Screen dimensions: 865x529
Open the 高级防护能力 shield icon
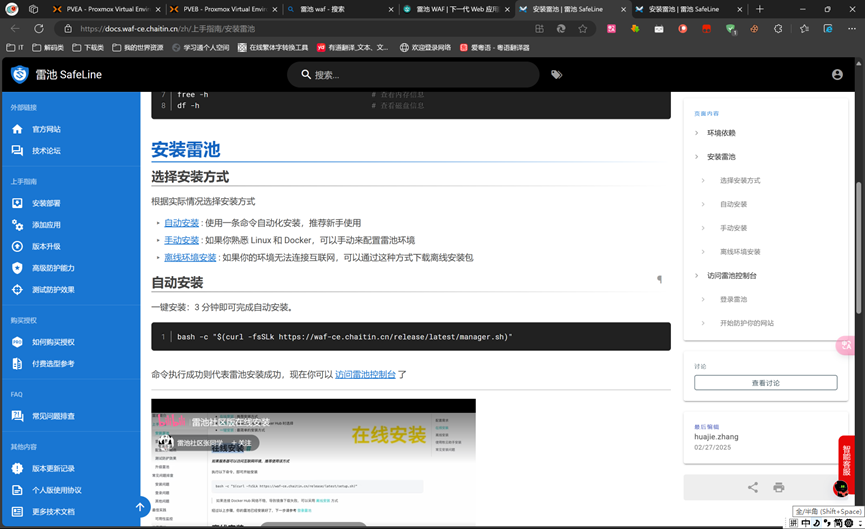pos(17,268)
